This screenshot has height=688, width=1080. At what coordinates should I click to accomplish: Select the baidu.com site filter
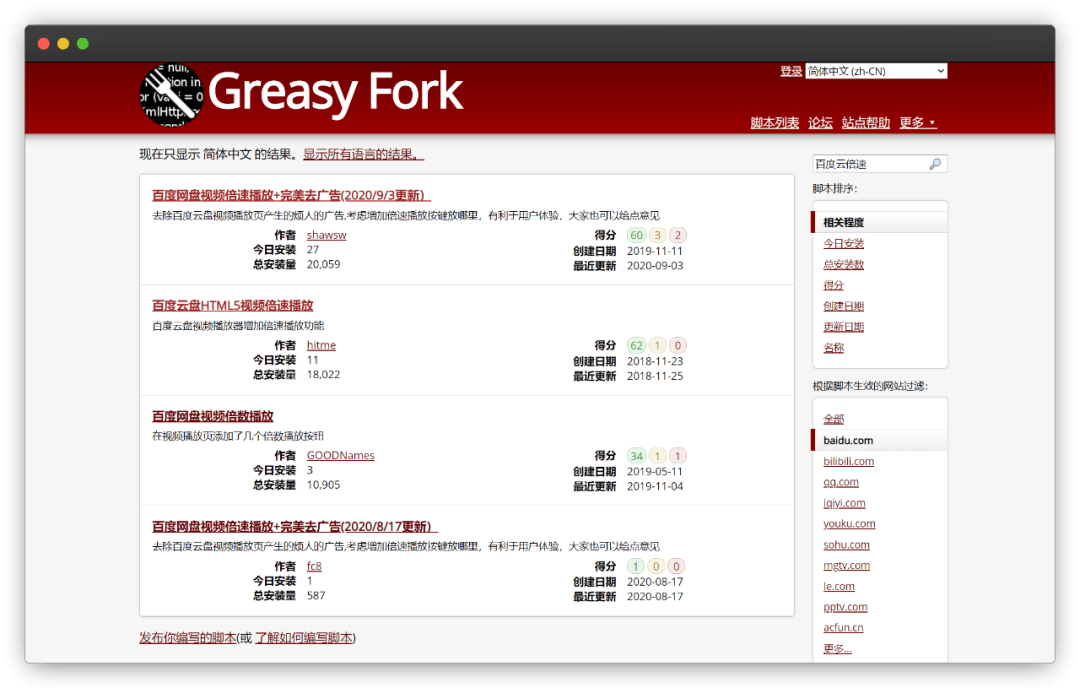pos(880,440)
